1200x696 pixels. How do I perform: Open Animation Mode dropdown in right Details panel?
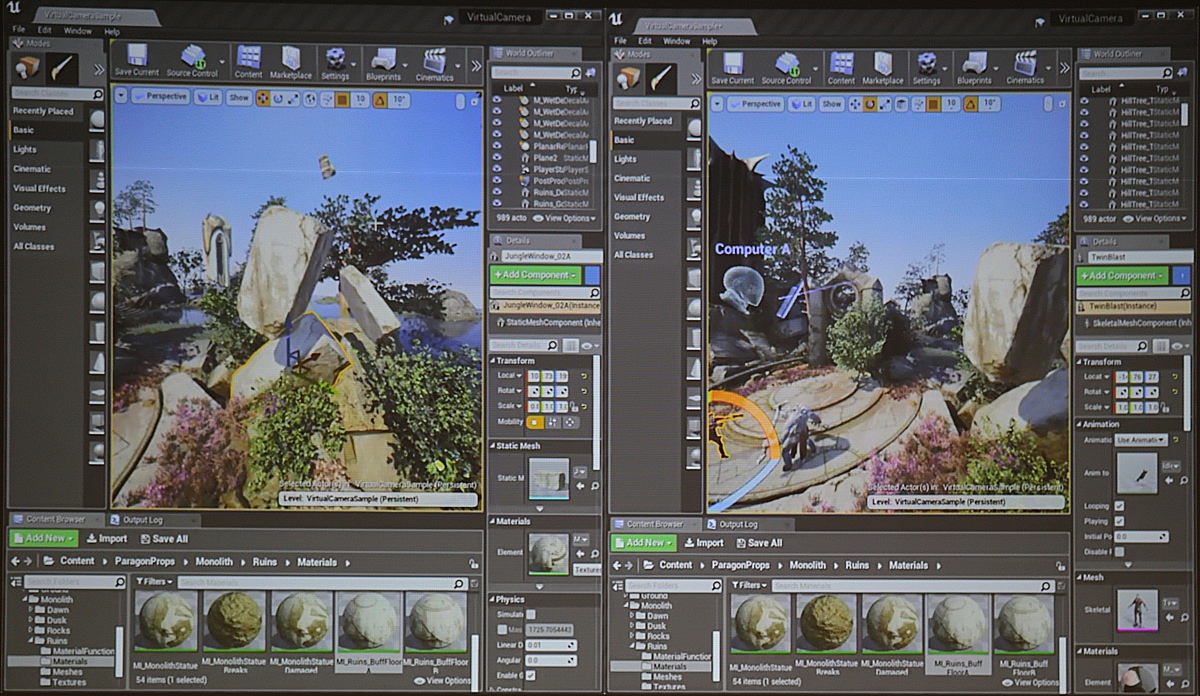[1139, 440]
